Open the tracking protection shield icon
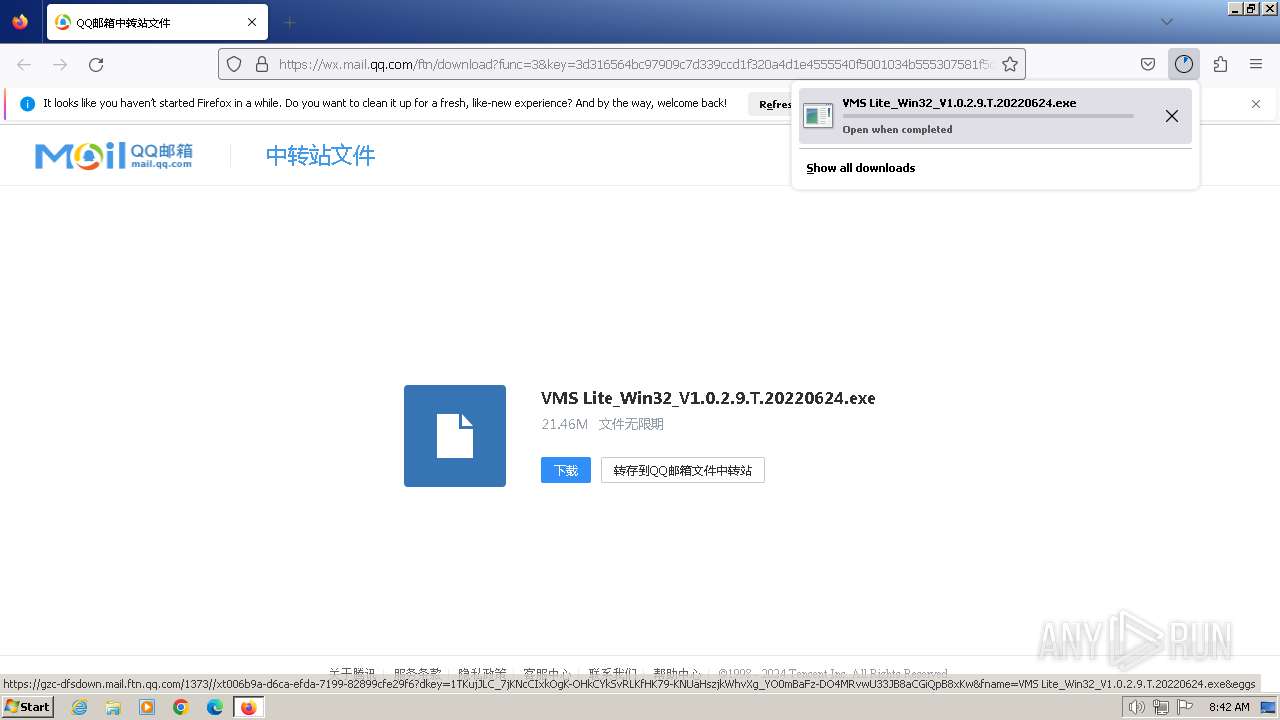This screenshot has width=1280, height=720. pos(234,64)
